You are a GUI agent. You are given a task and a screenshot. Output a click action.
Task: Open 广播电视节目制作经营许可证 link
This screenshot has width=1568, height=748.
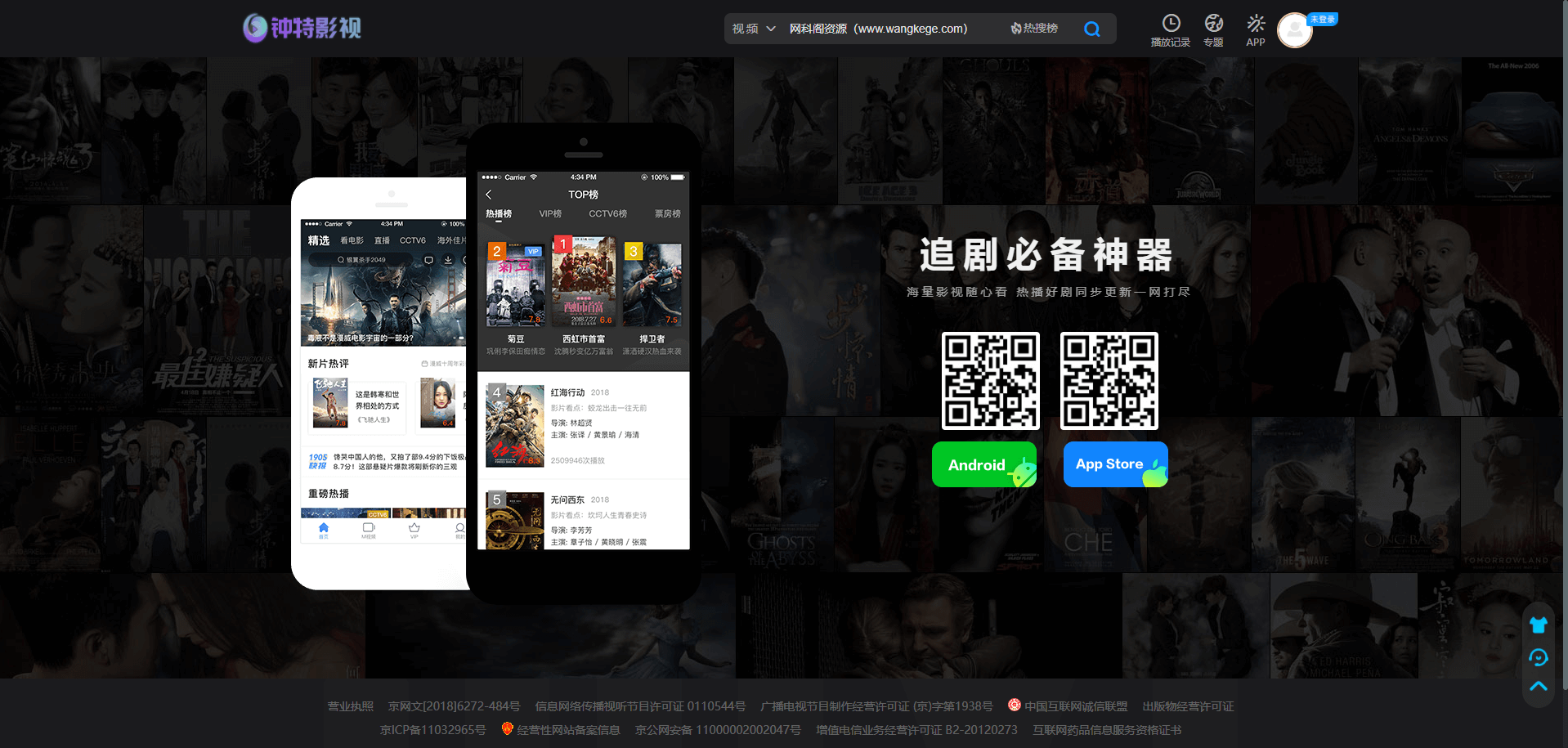(876, 706)
